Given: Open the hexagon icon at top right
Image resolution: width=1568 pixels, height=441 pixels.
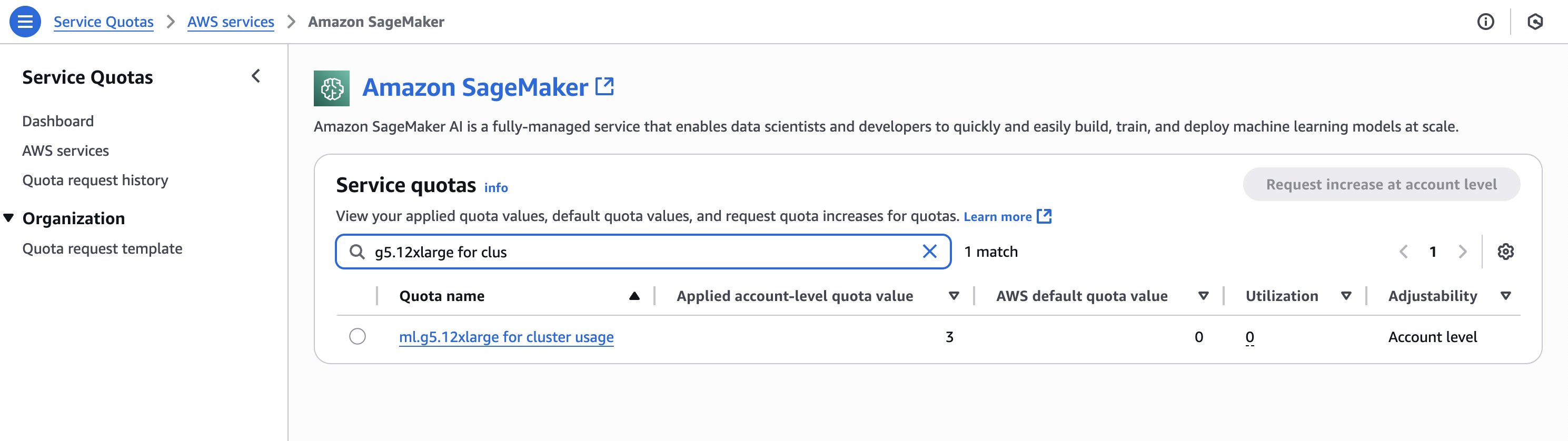Looking at the screenshot, I should point(1535,22).
